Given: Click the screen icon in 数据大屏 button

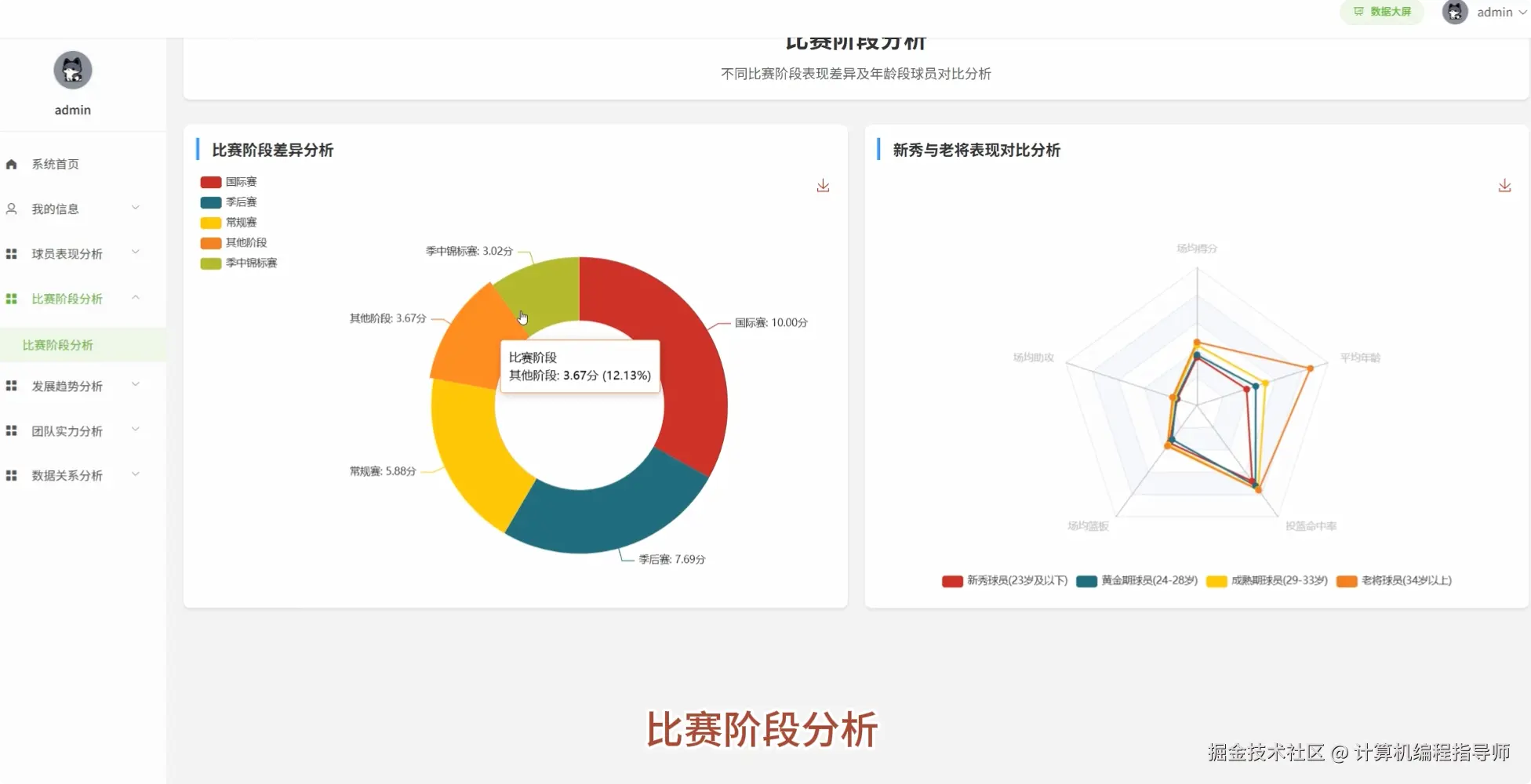Looking at the screenshot, I should (1358, 12).
